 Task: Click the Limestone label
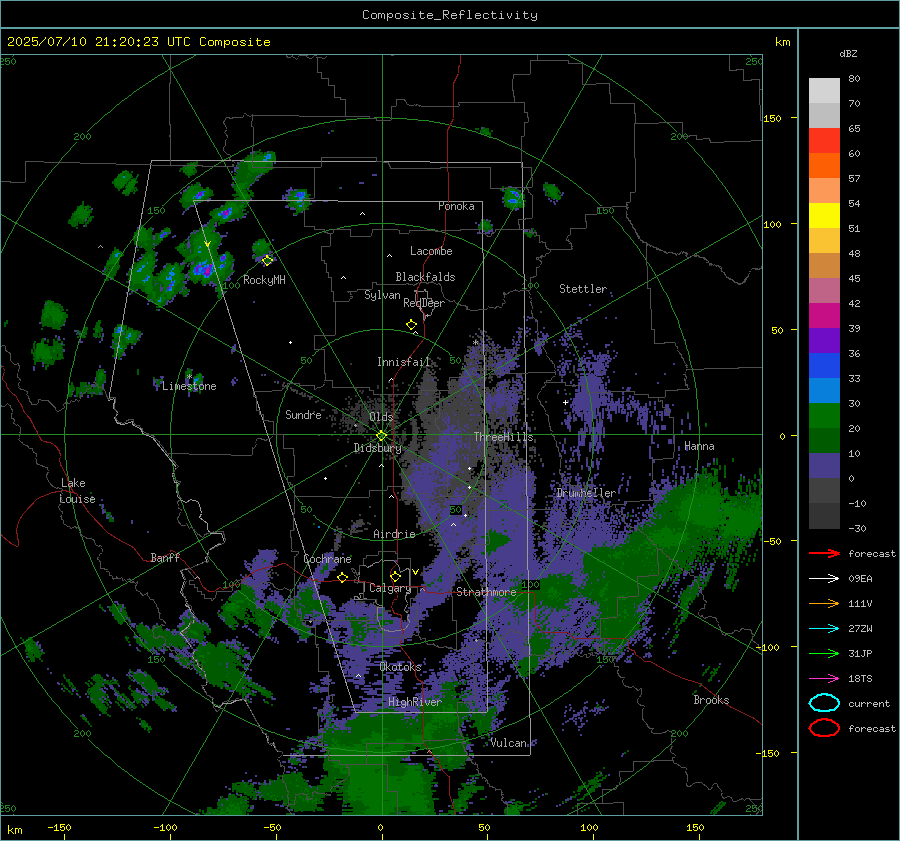tap(189, 386)
